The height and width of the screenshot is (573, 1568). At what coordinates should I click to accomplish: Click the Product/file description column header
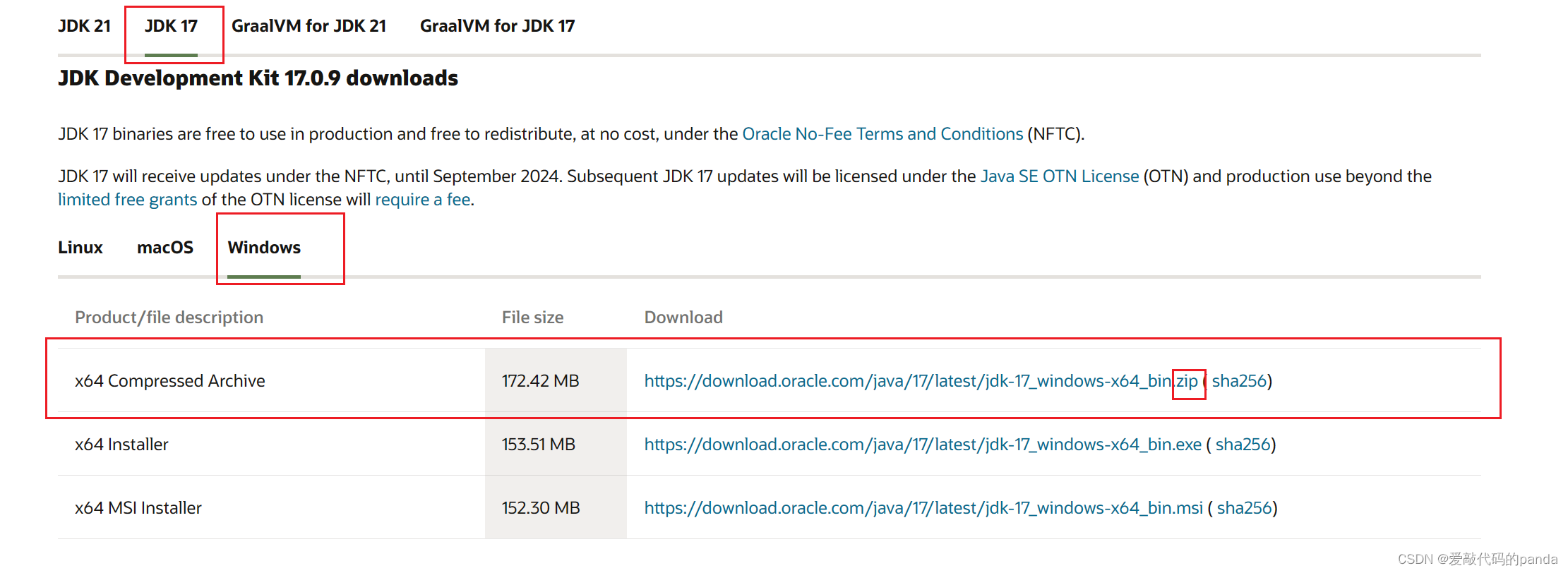click(169, 318)
